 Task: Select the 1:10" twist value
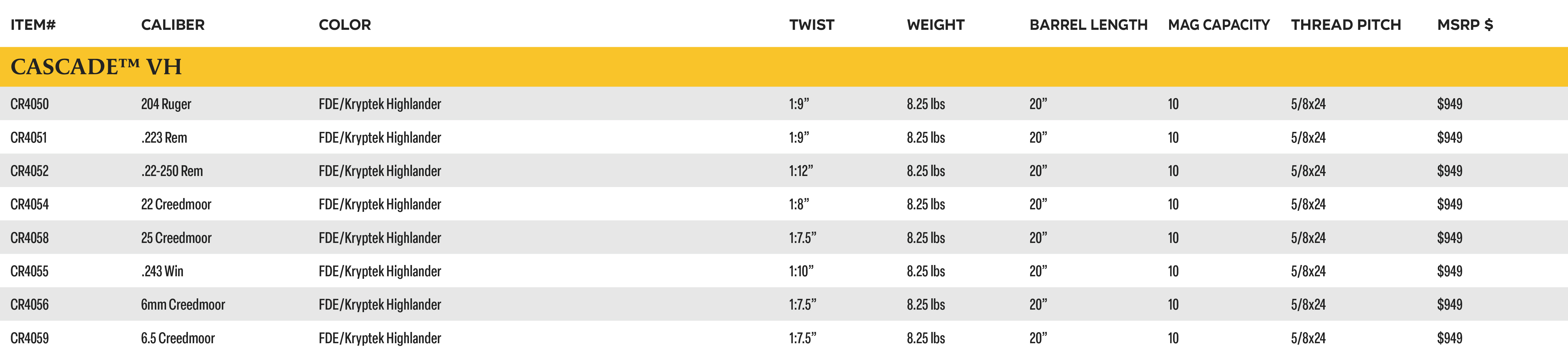[x=801, y=271]
